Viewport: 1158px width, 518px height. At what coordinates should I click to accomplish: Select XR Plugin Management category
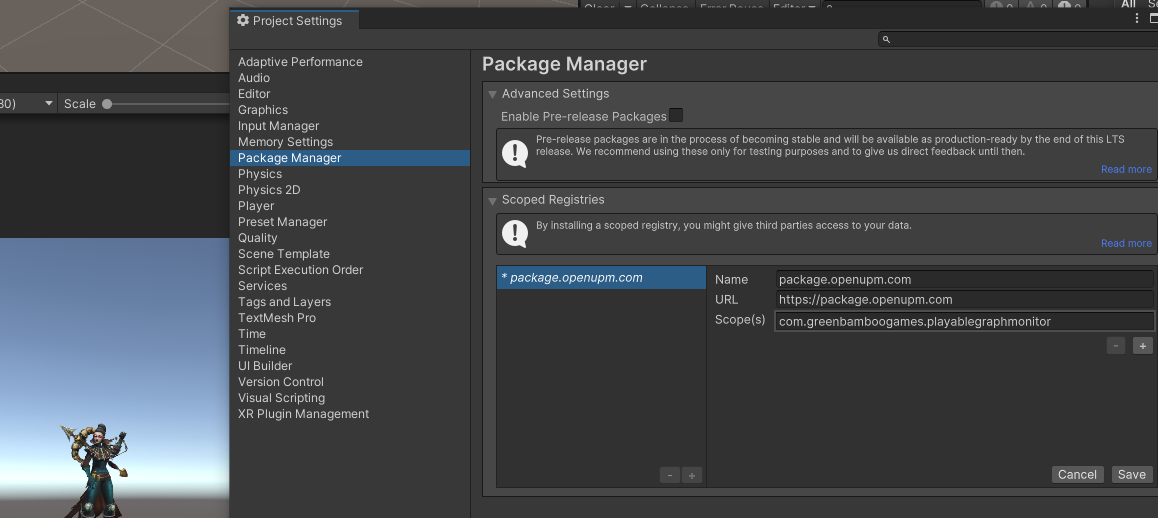(303, 414)
